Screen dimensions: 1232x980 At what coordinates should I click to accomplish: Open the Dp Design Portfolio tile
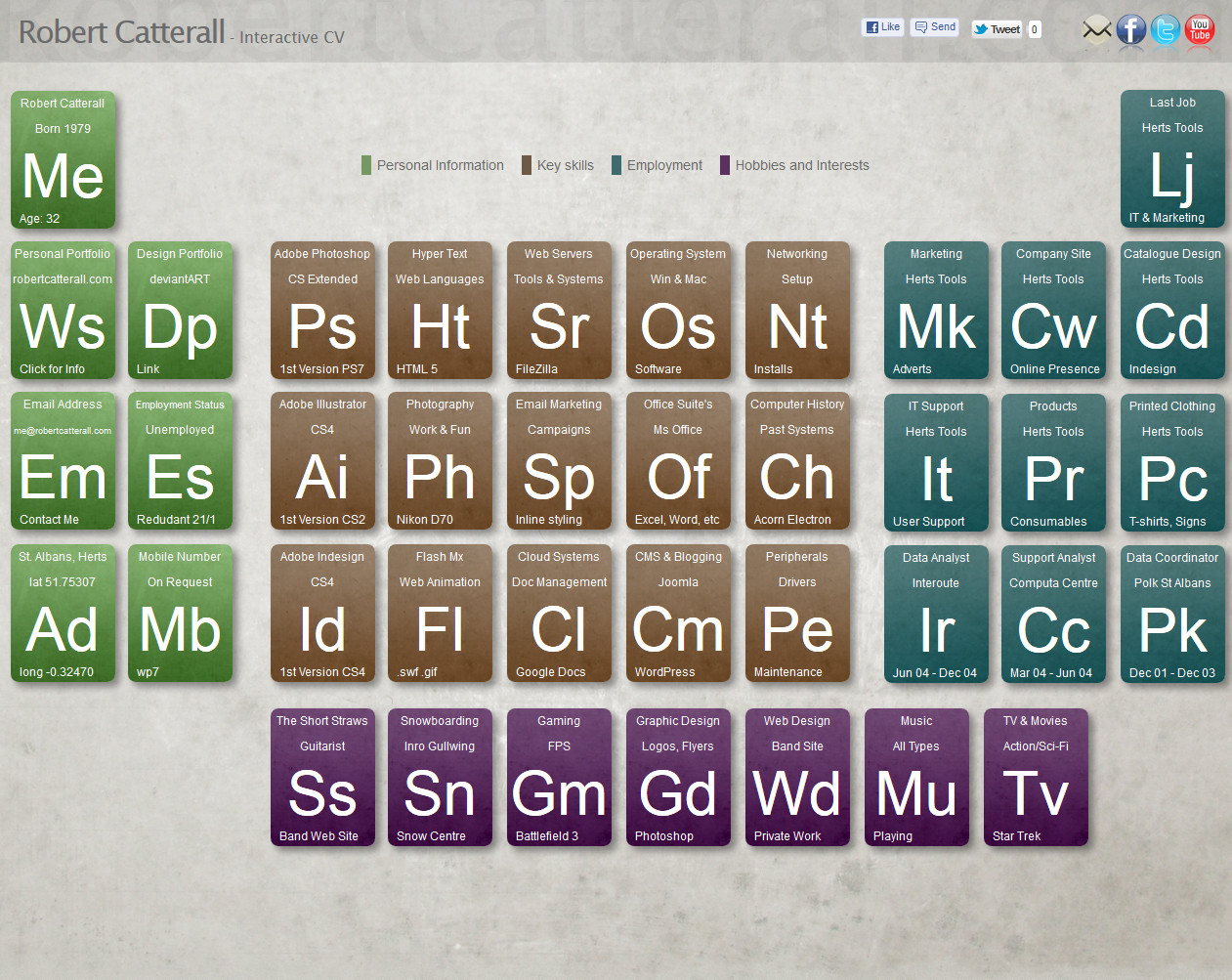click(180, 311)
